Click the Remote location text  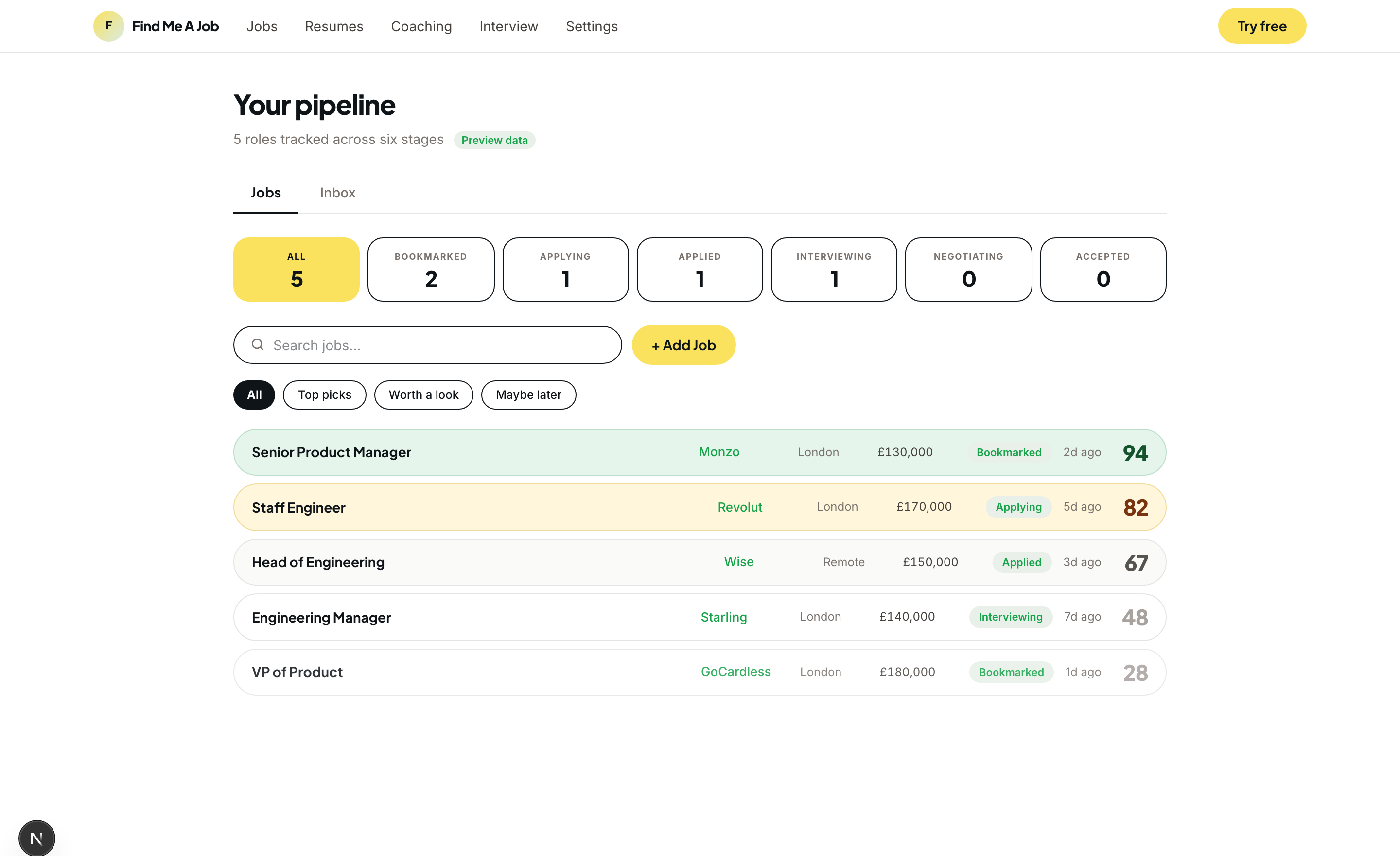pos(844,562)
